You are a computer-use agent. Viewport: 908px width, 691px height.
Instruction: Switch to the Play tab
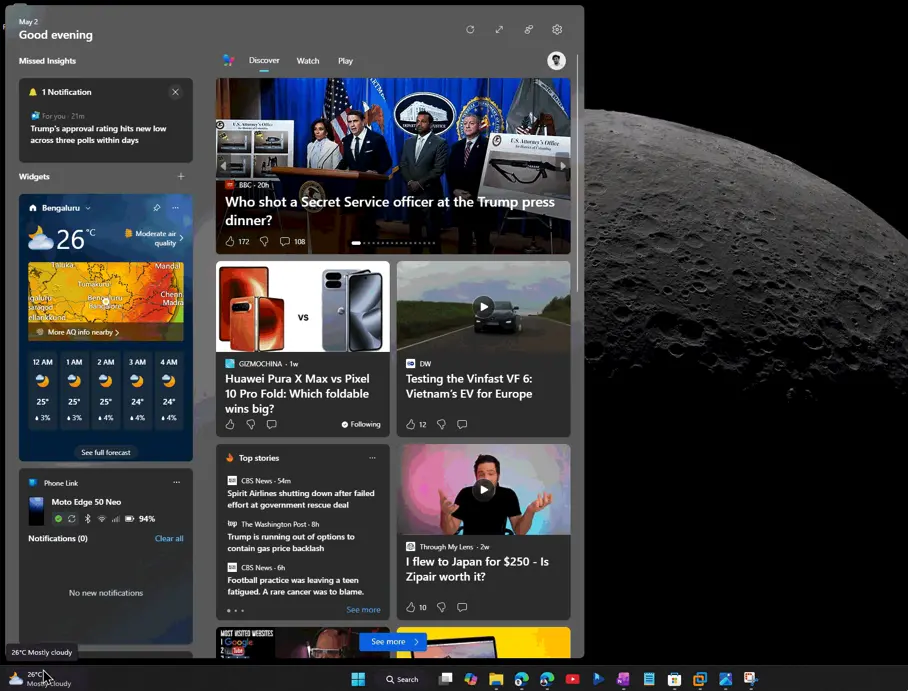(346, 61)
